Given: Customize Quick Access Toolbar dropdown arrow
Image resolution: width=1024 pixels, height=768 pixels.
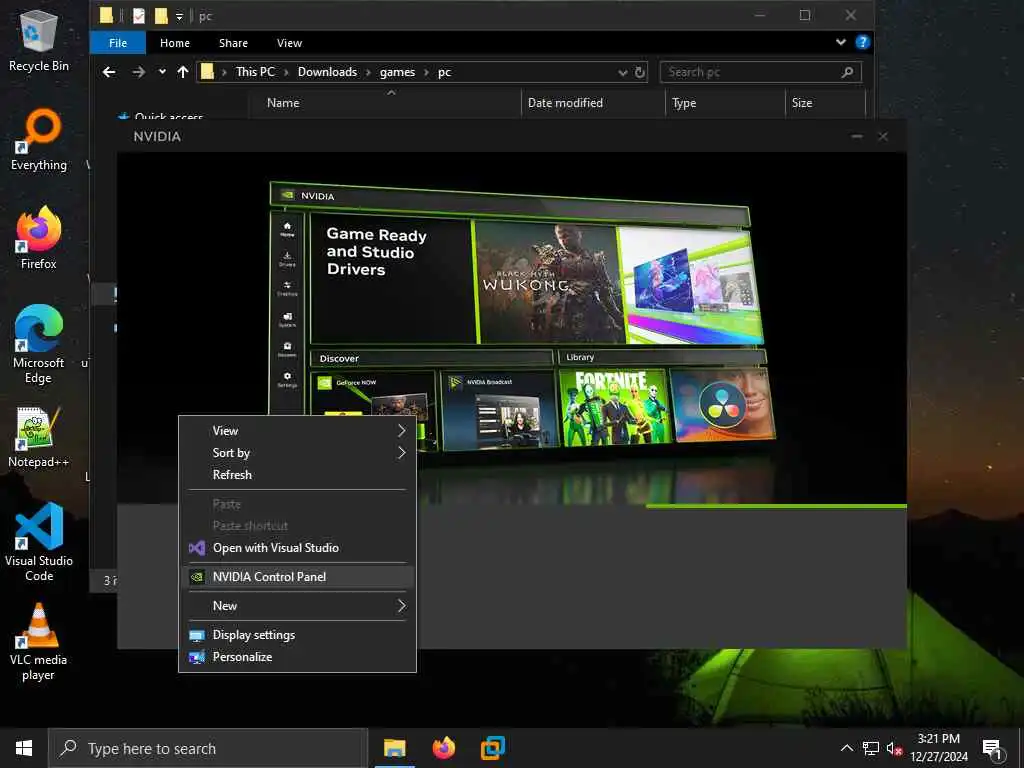Looking at the screenshot, I should pyautogui.click(x=180, y=16).
